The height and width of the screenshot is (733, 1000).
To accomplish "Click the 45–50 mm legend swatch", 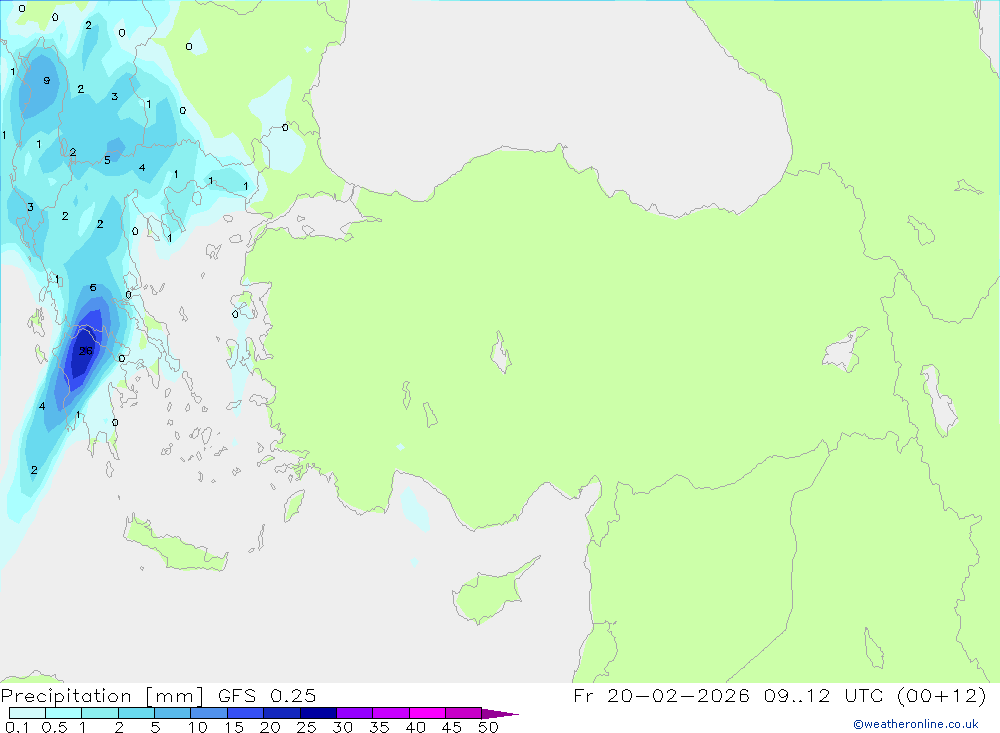I will click(463, 713).
